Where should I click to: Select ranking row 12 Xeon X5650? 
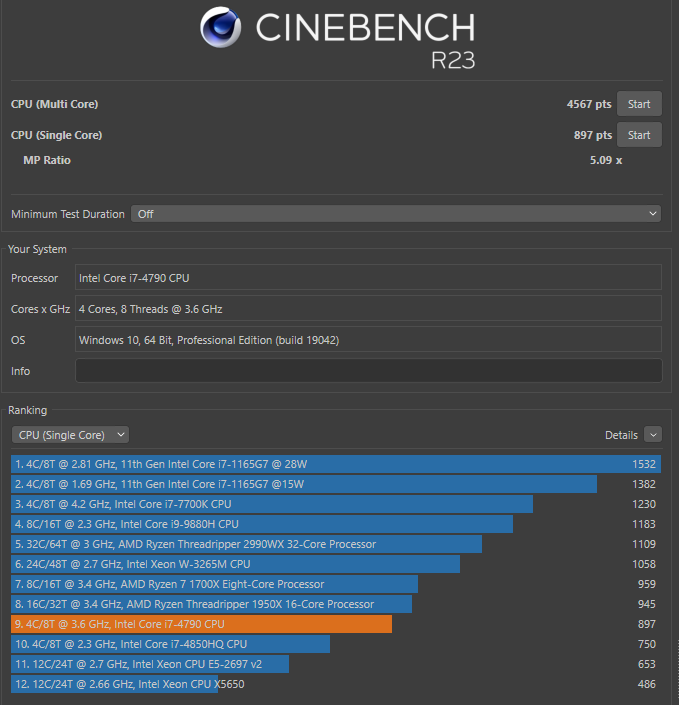[x=336, y=684]
